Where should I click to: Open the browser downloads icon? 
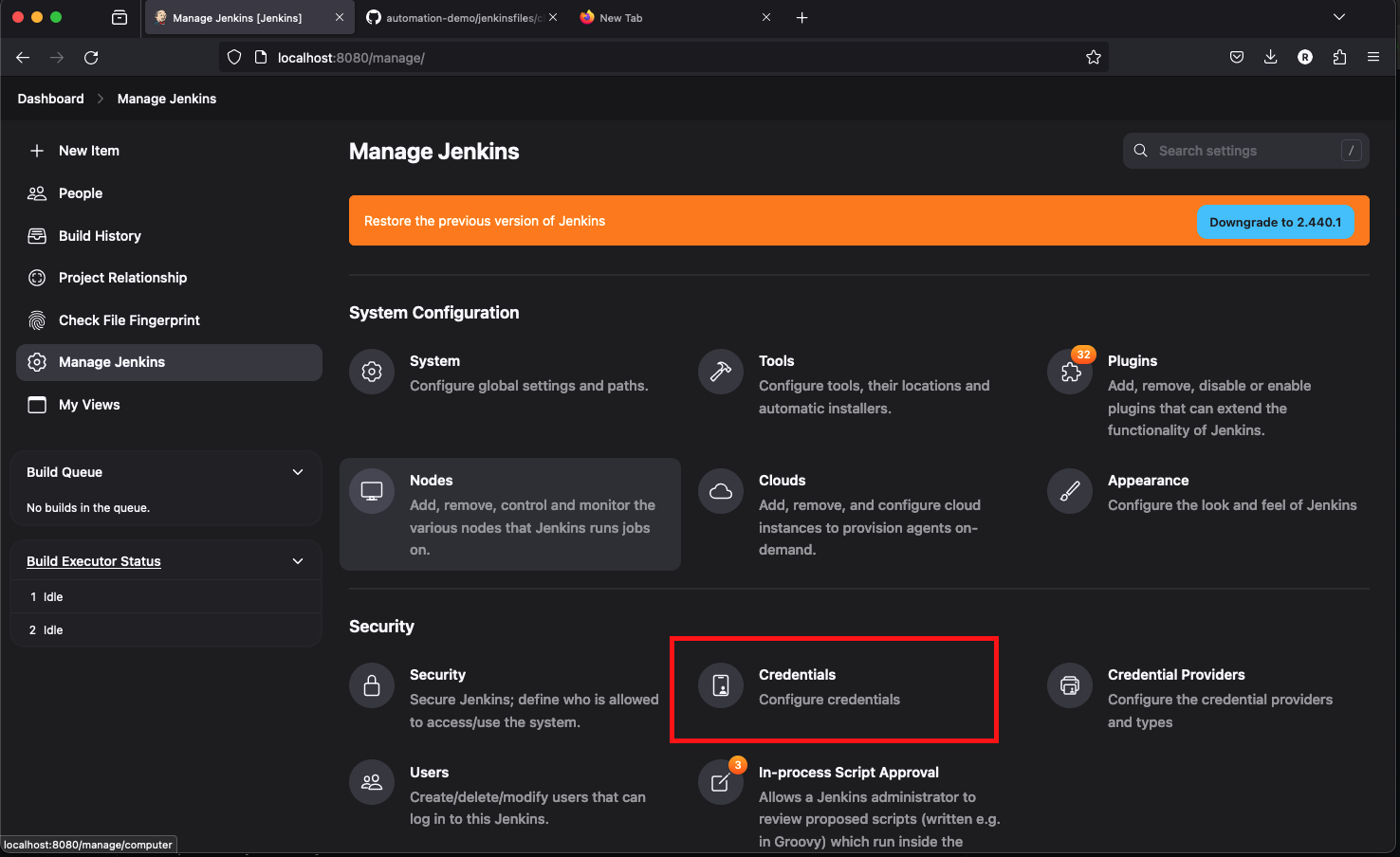[1271, 58]
